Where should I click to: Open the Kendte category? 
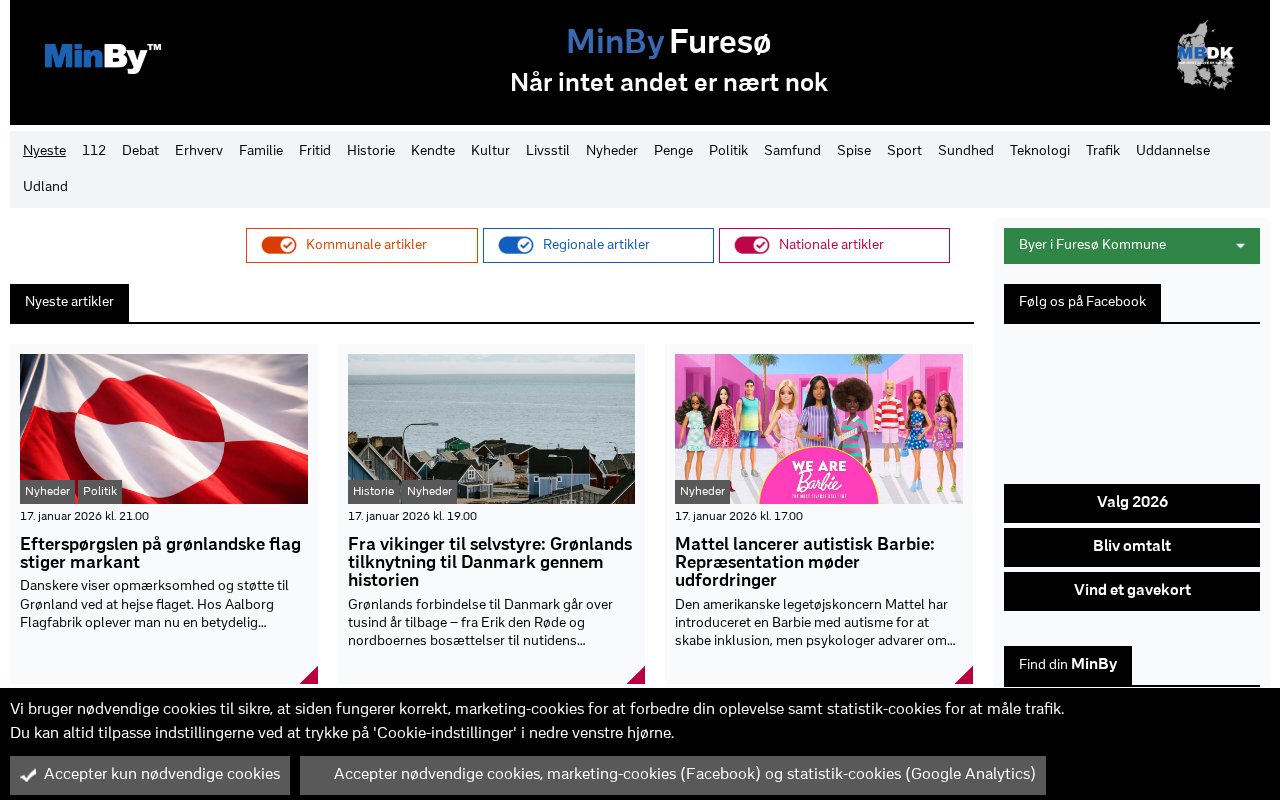[433, 151]
